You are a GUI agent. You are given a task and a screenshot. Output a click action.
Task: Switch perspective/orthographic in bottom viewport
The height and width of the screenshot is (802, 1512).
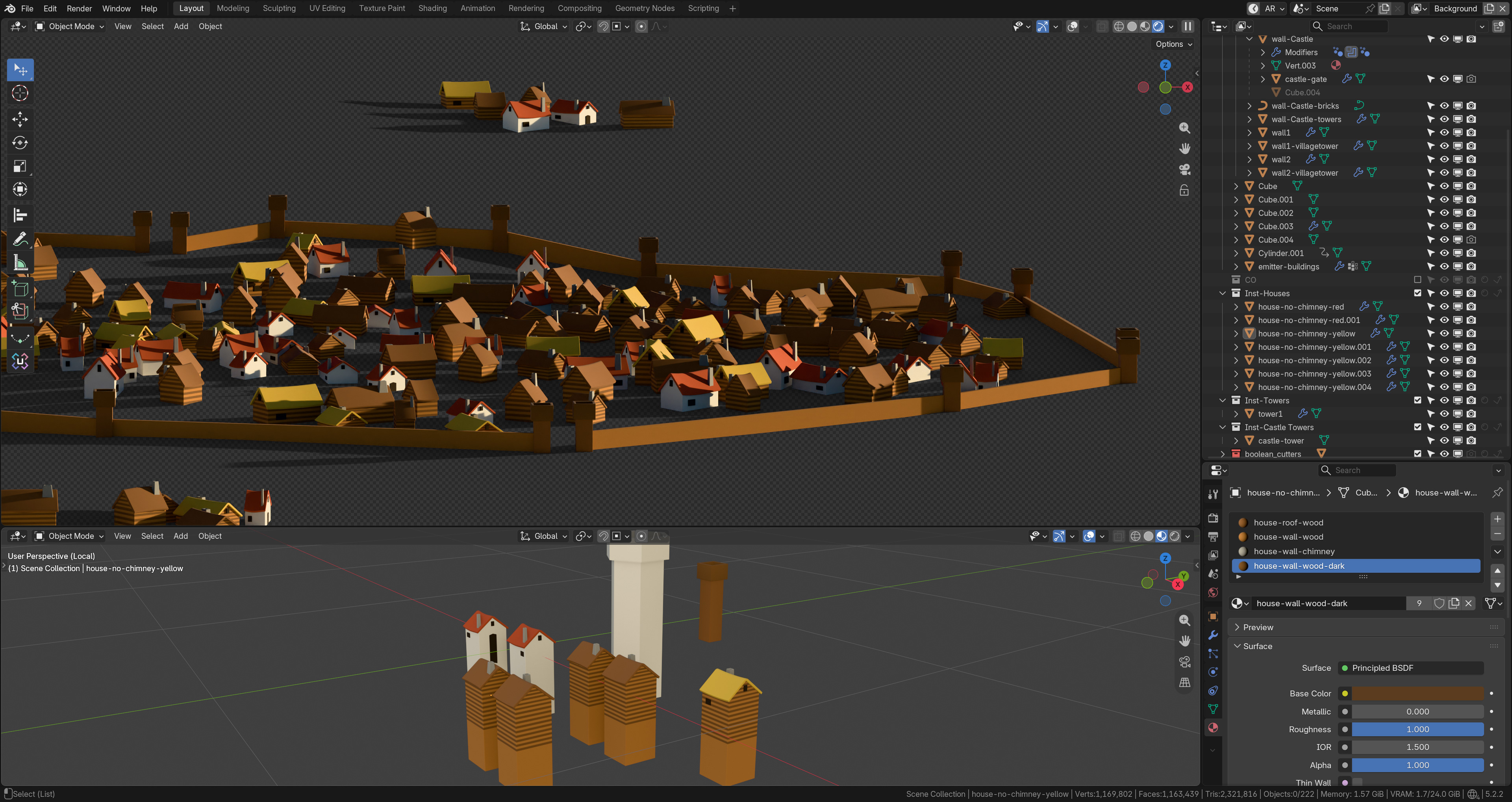1184,682
